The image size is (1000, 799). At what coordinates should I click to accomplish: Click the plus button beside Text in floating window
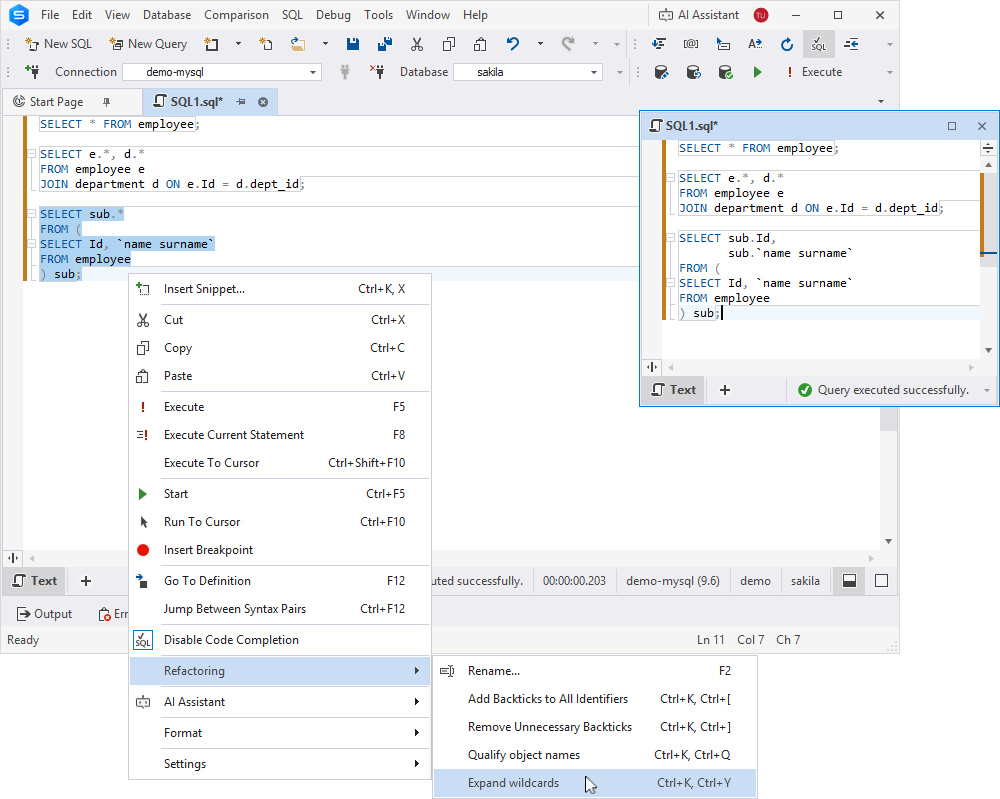pyautogui.click(x=724, y=390)
